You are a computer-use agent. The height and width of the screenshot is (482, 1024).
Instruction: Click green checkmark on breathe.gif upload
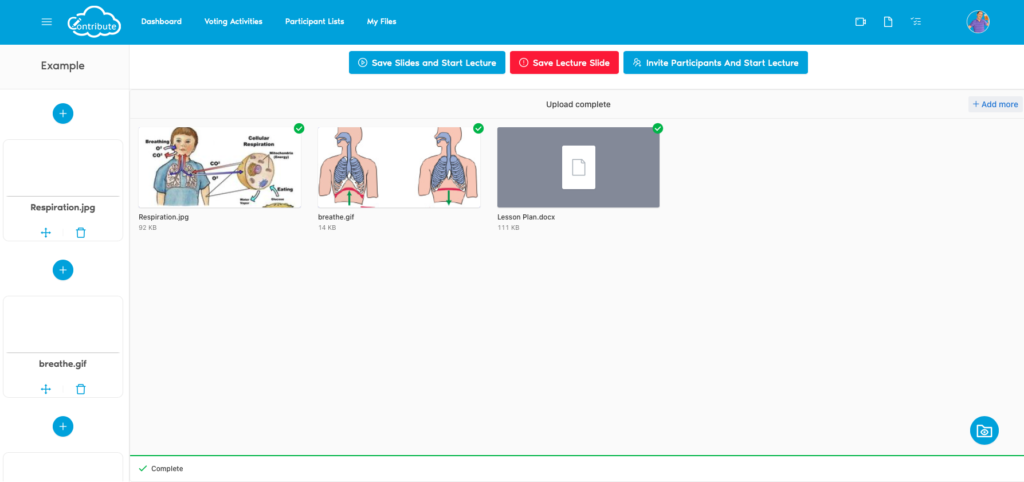click(x=478, y=128)
